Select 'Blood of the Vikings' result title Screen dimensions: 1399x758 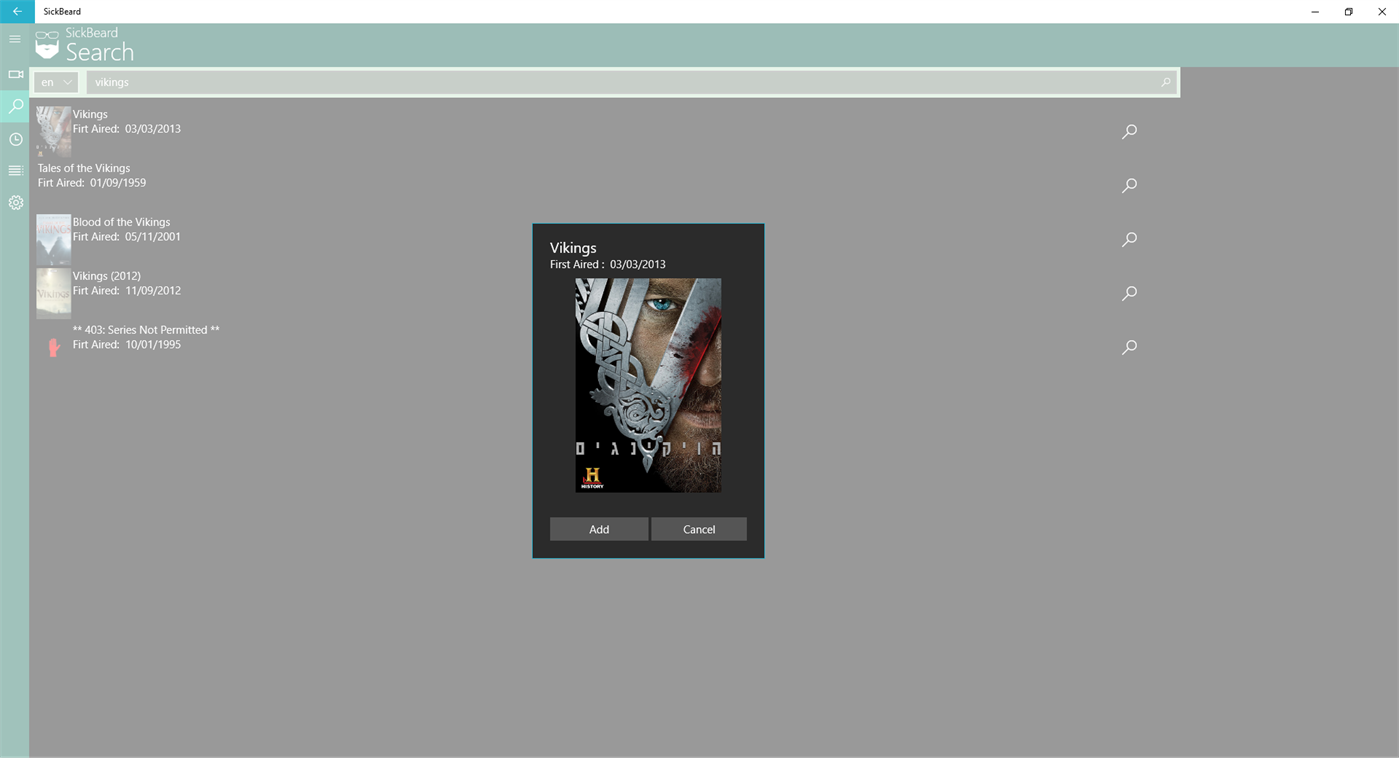121,222
